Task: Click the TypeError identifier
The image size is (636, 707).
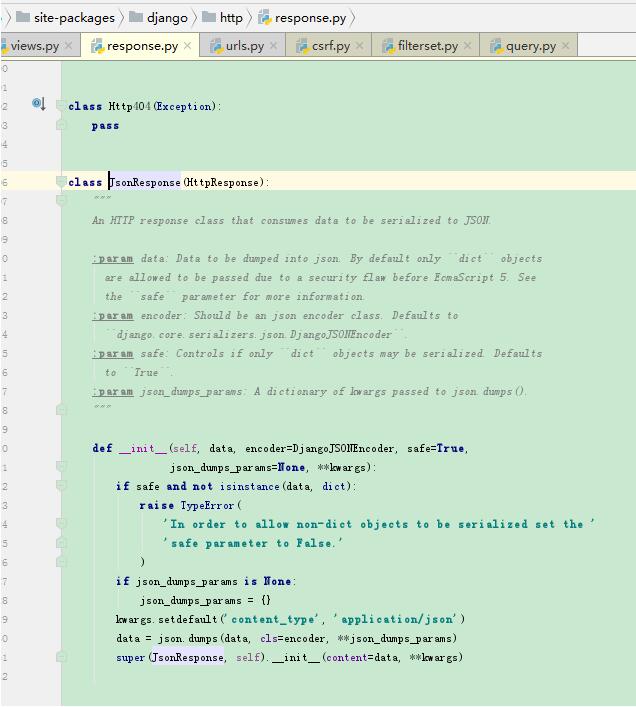Action: click(x=207, y=505)
